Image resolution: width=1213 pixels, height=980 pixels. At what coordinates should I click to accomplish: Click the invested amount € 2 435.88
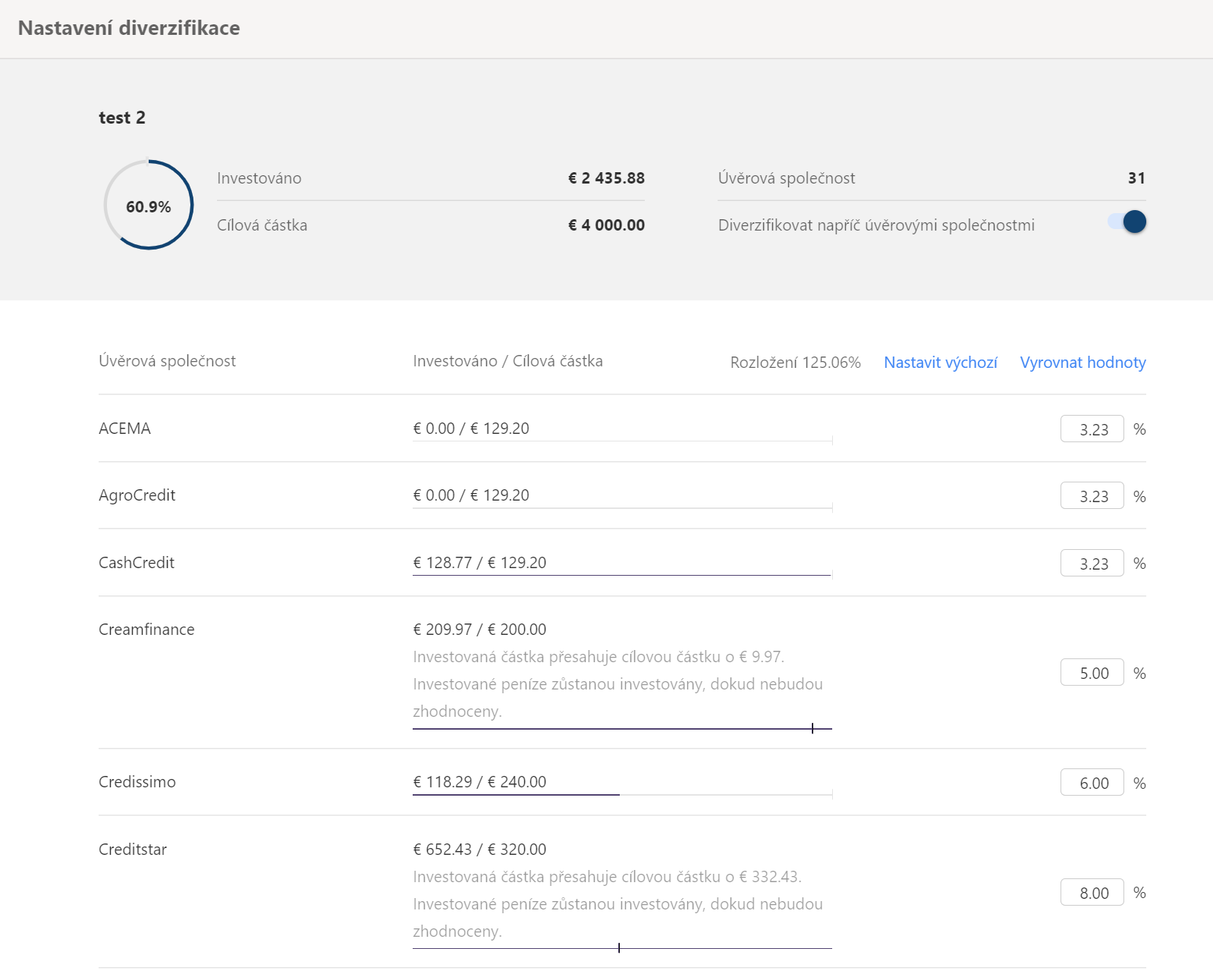(606, 178)
